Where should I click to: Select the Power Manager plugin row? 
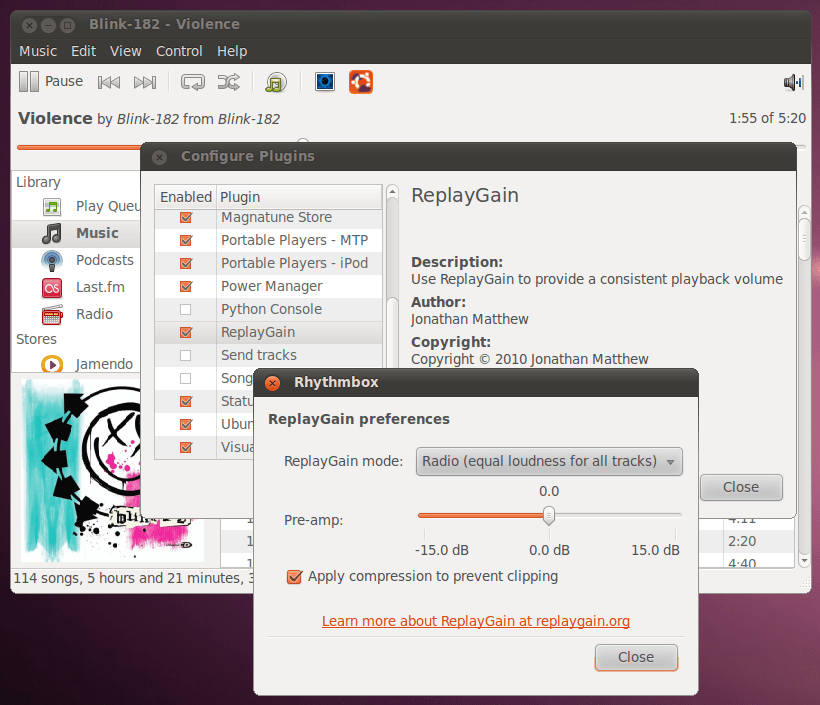point(268,287)
